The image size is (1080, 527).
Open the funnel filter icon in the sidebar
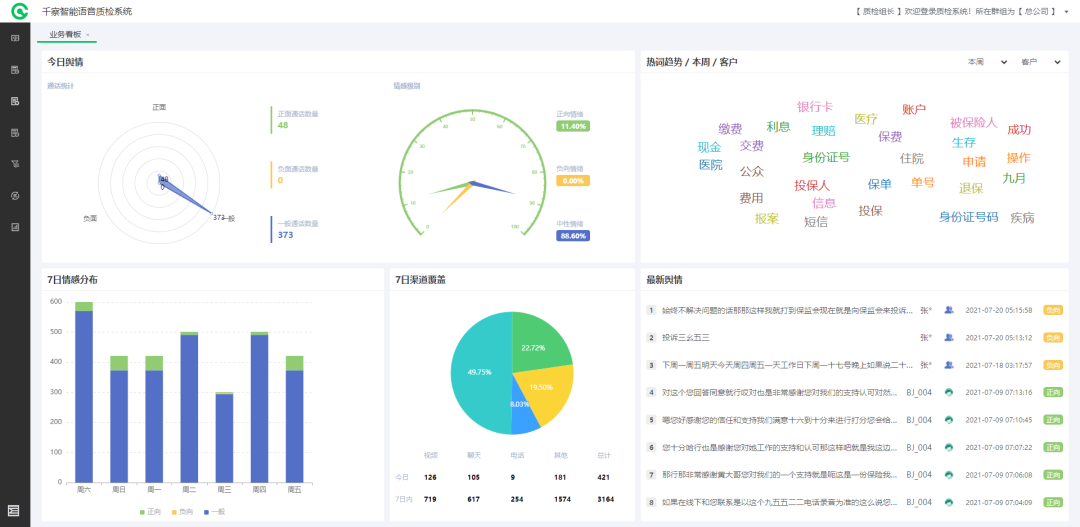click(x=14, y=164)
